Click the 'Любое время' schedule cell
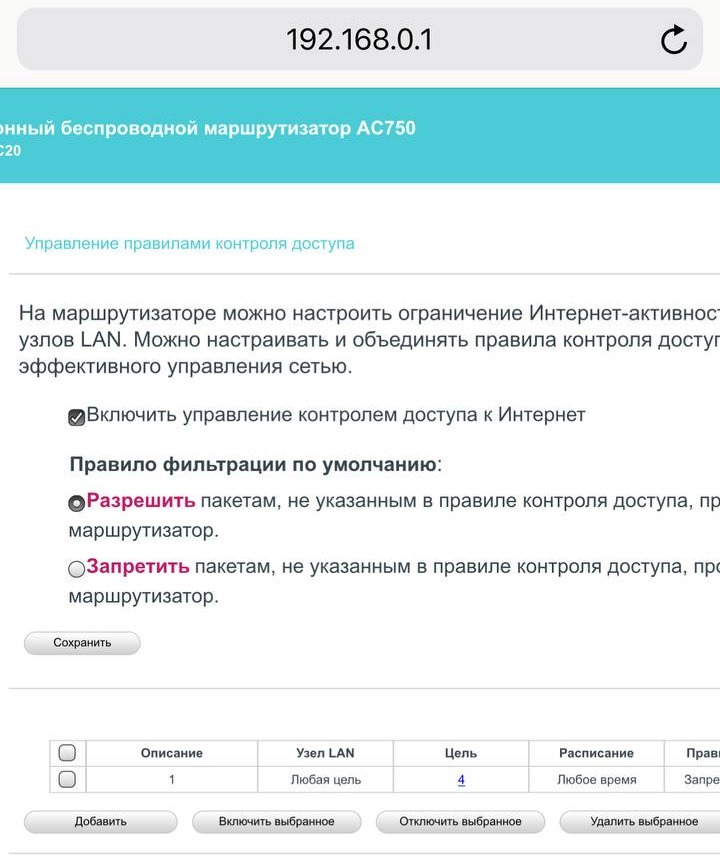This screenshot has height=862, width=720. pyautogui.click(x=596, y=779)
